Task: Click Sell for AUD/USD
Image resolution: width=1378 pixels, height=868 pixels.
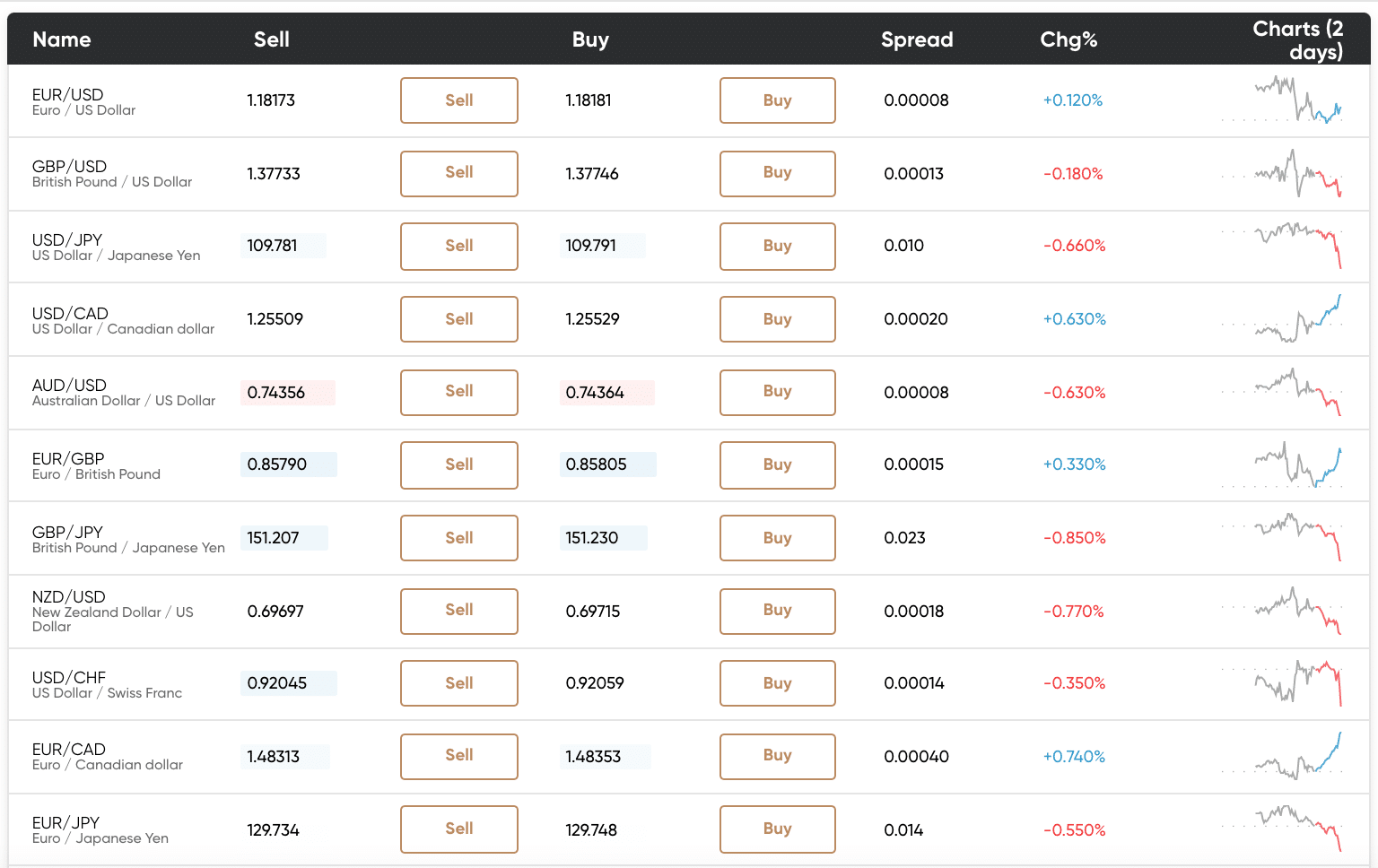Action: (x=458, y=392)
